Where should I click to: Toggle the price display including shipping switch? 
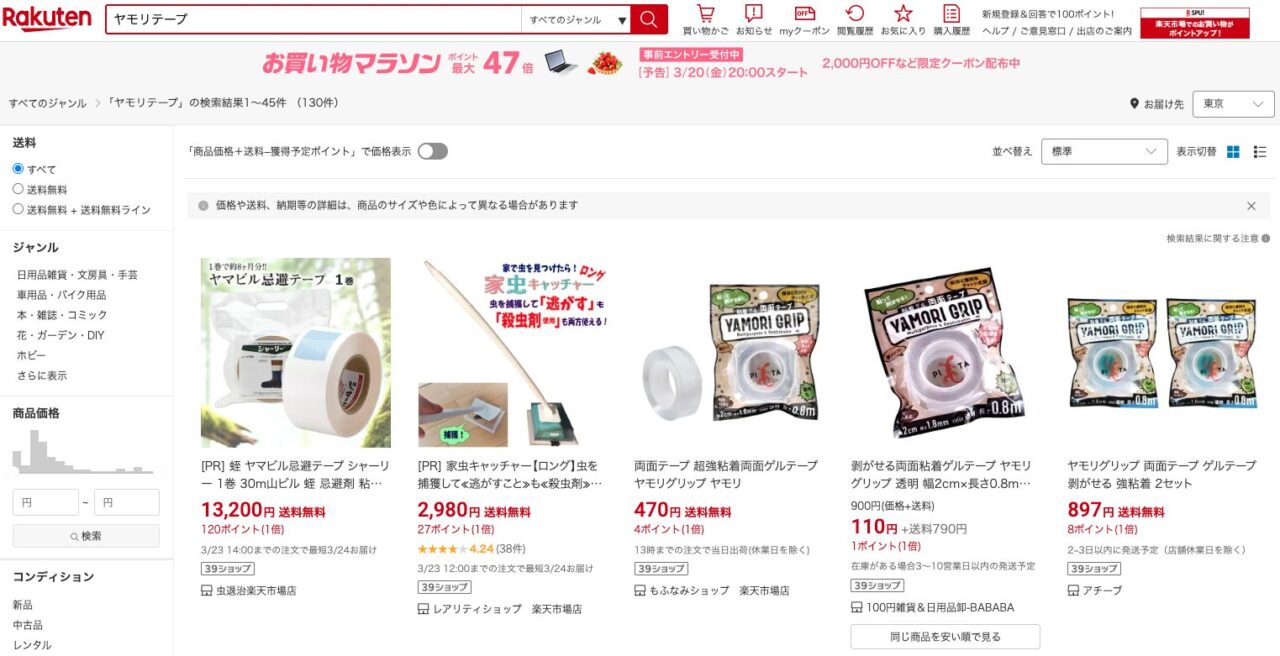pos(433,151)
